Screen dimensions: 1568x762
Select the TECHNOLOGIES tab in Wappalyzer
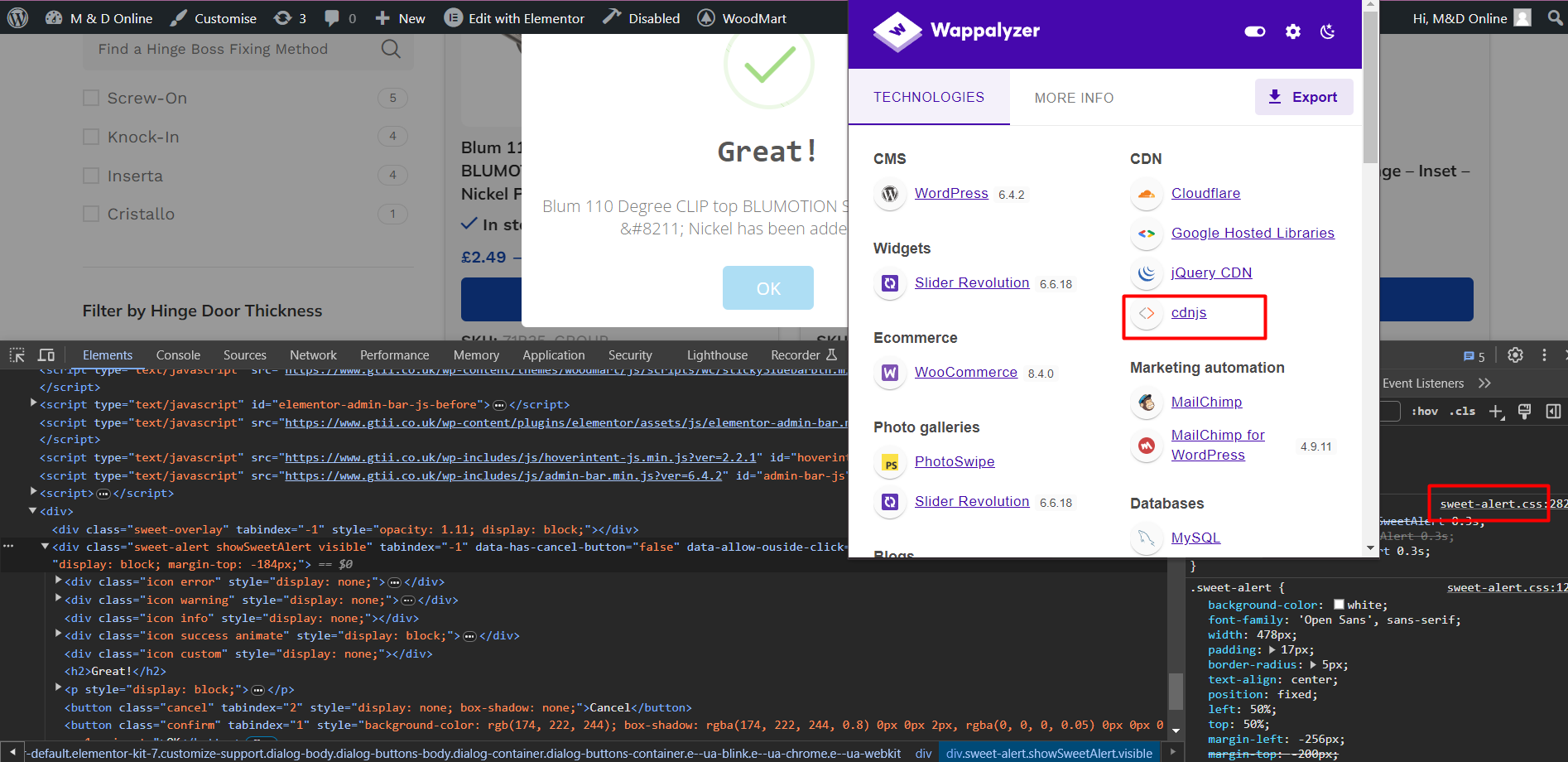(929, 97)
